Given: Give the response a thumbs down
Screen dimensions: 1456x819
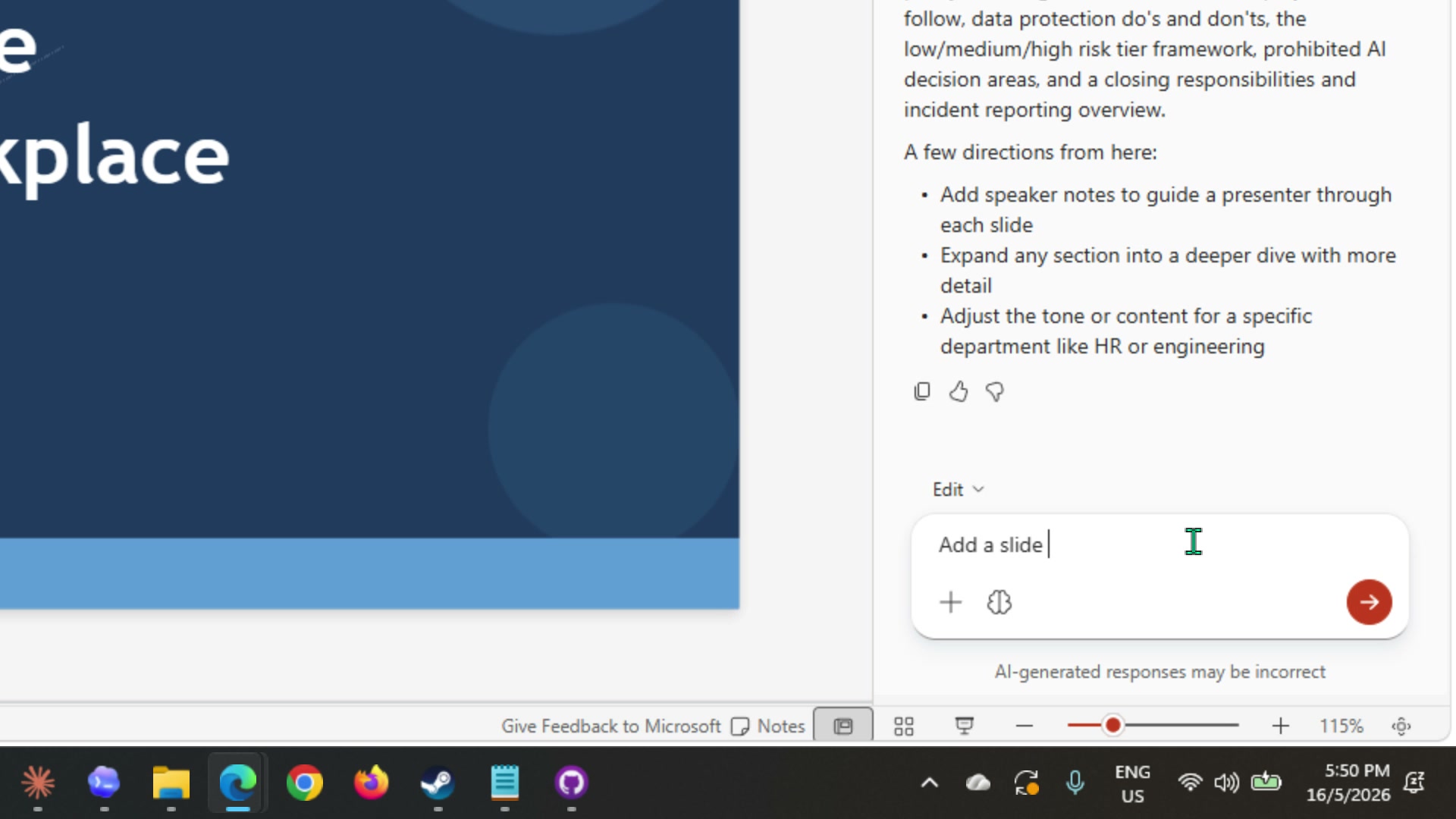Looking at the screenshot, I should pos(995,391).
